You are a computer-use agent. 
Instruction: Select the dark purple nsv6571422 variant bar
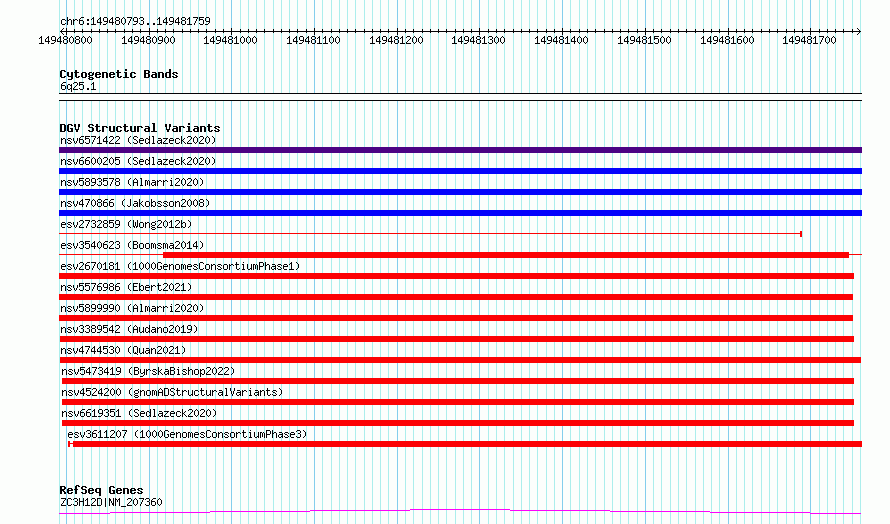(x=460, y=150)
